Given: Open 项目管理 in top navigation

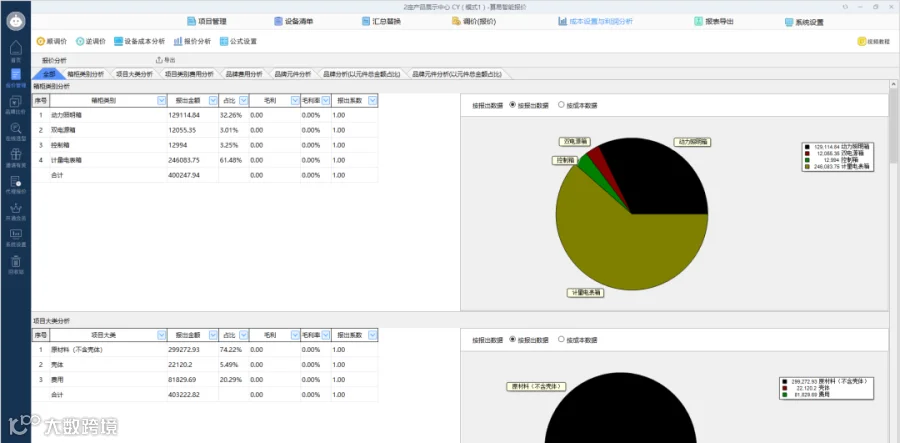Looking at the screenshot, I should (x=207, y=21).
